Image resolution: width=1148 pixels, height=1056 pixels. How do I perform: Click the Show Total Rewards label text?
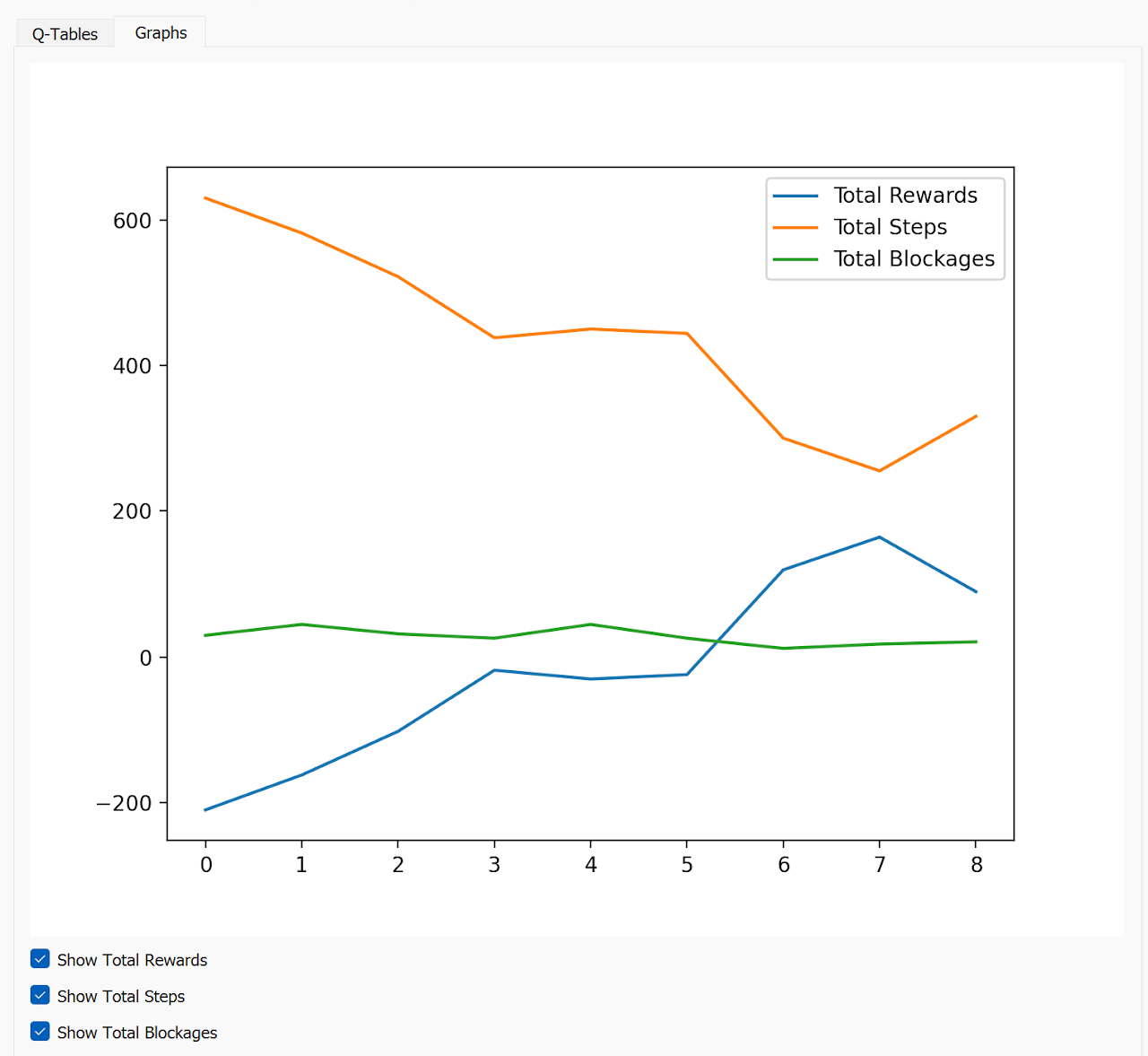point(132,960)
